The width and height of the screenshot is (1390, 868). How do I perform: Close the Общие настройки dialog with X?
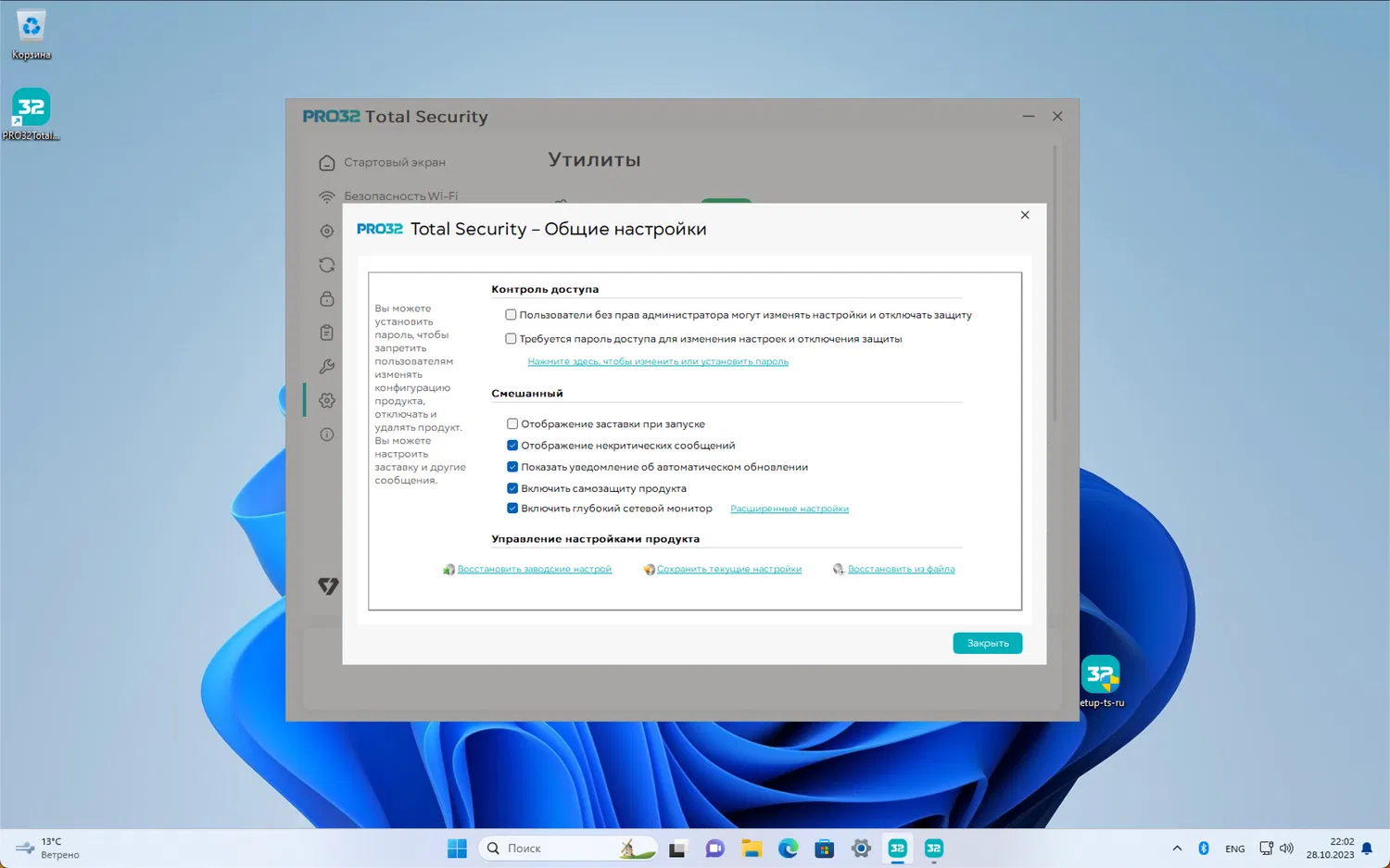1025,215
